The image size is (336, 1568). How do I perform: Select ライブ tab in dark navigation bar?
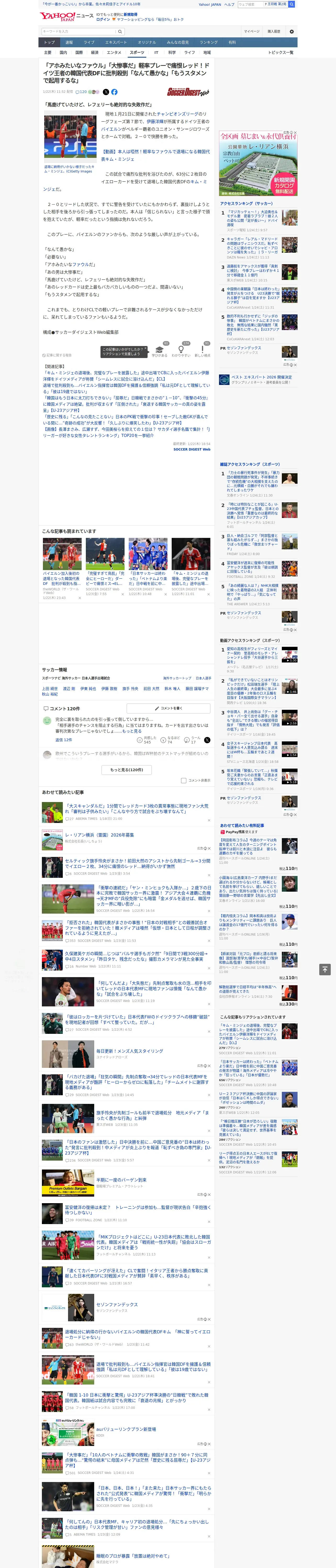coord(89,43)
